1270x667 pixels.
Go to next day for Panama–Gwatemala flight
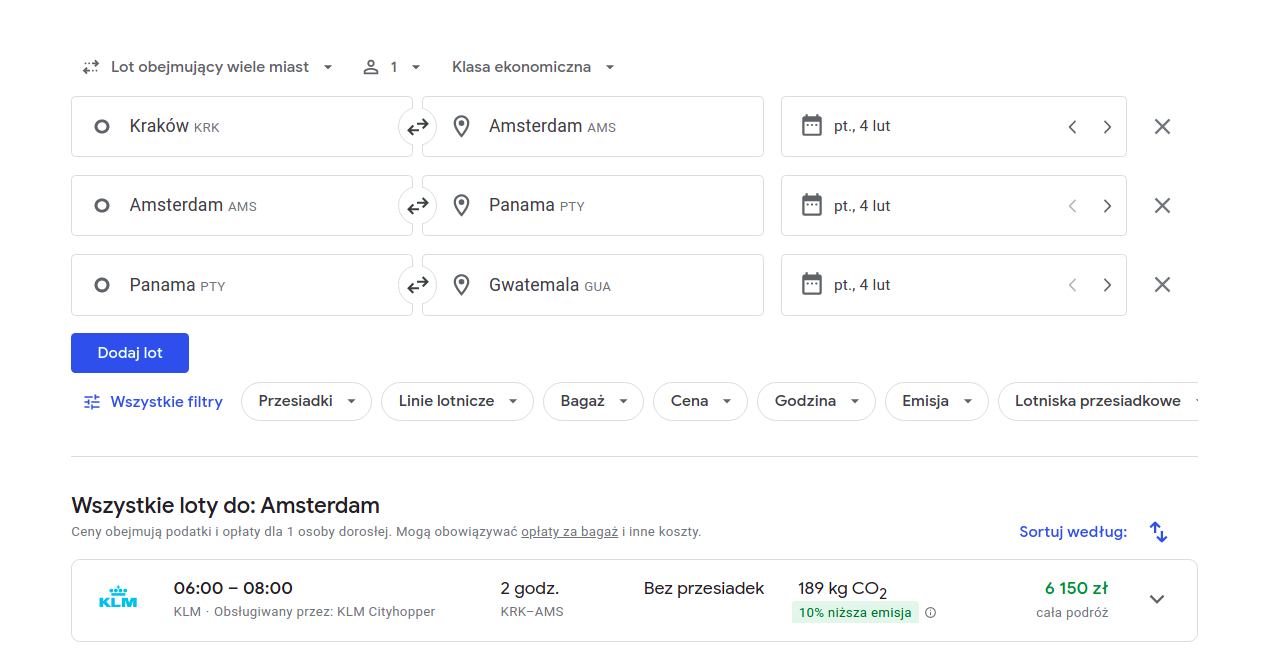click(1107, 285)
